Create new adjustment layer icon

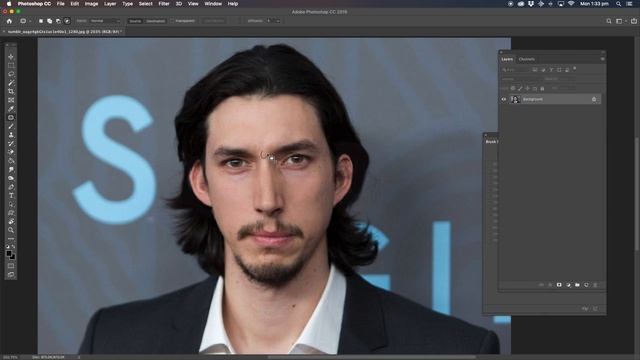(568, 285)
